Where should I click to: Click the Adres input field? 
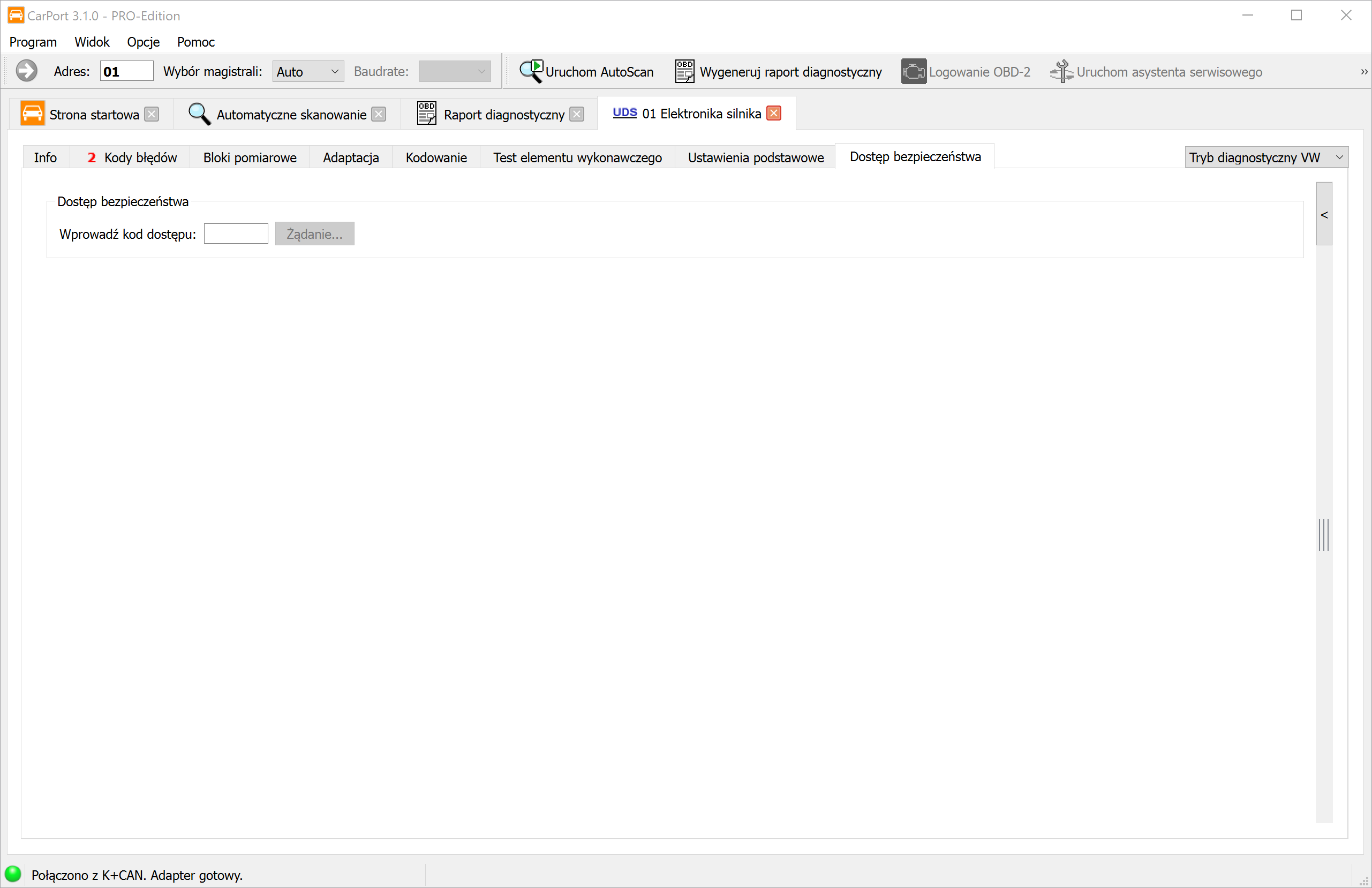click(x=126, y=72)
